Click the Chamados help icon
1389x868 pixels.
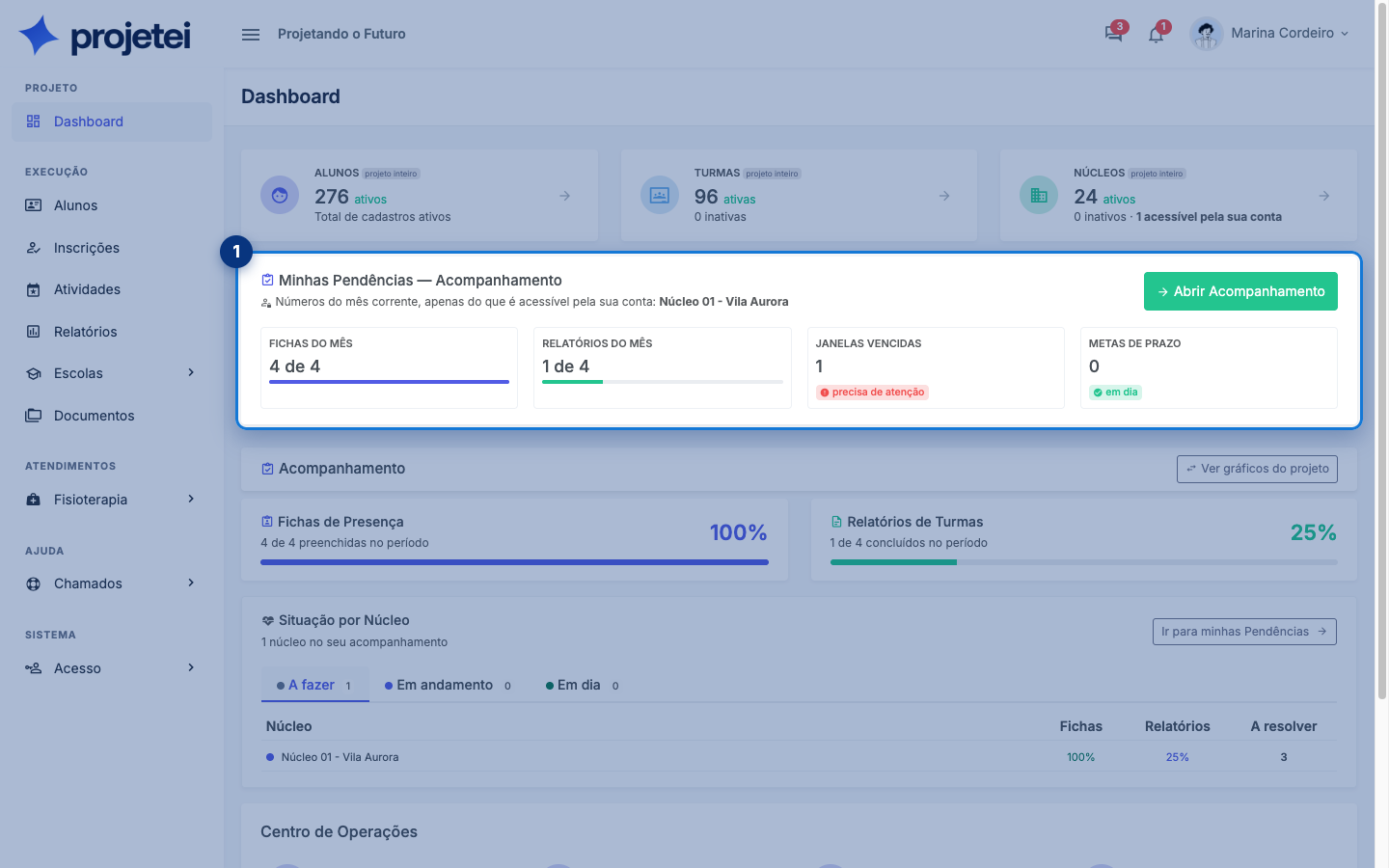click(34, 583)
